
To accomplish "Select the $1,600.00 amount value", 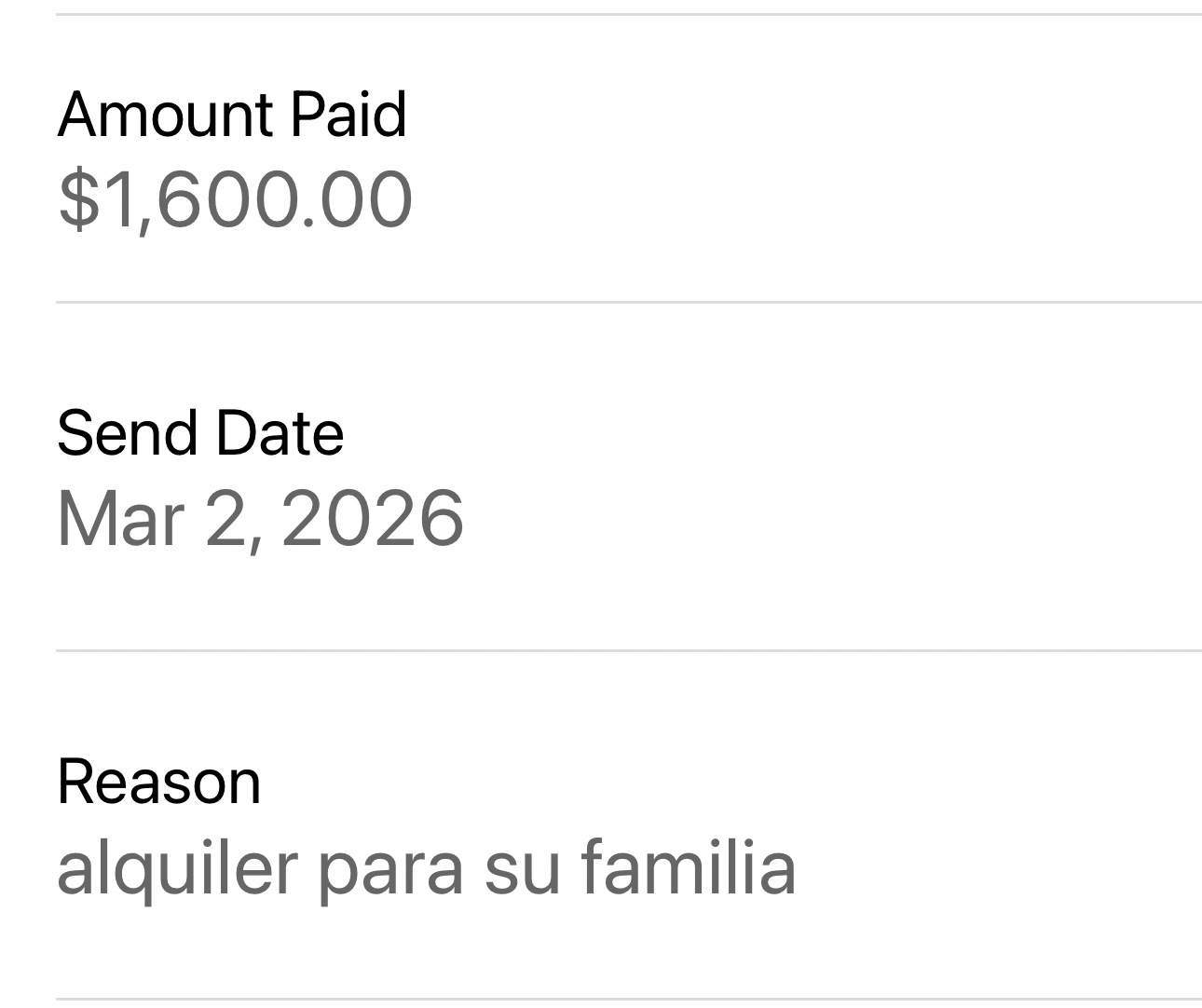I will 235,199.
